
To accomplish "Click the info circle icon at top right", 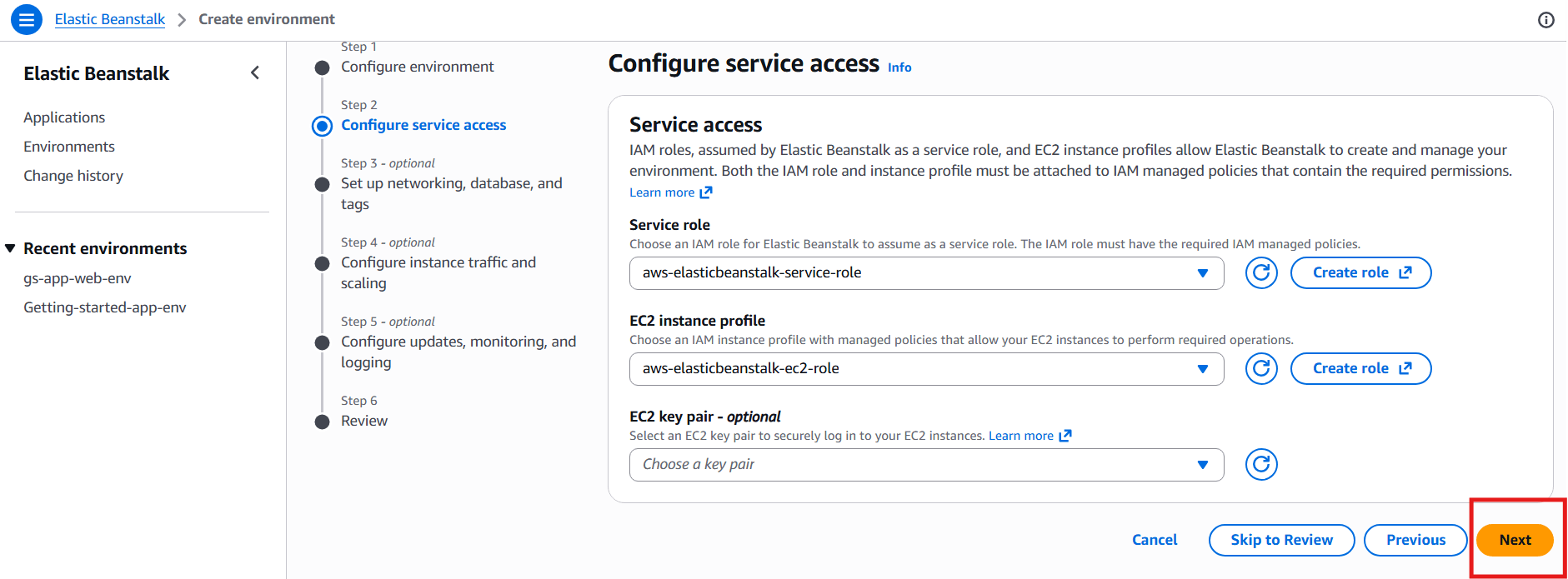I will 1545,20.
